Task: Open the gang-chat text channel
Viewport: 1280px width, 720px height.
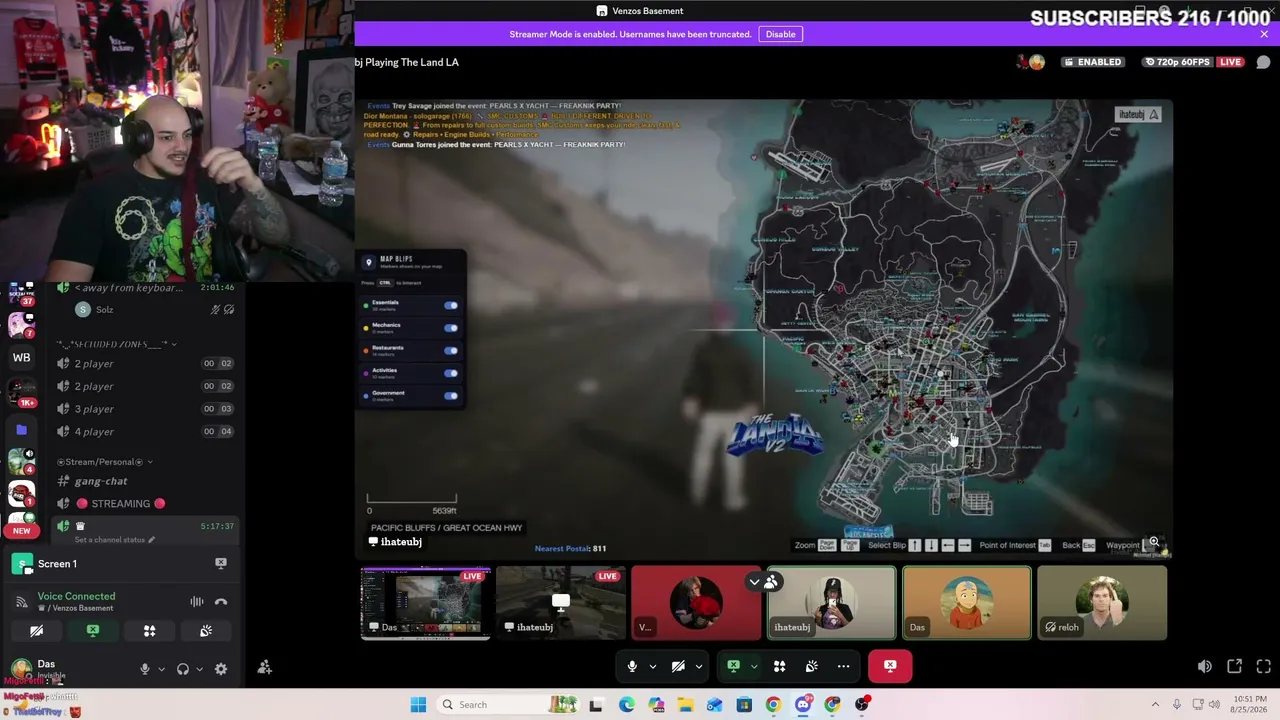Action: pyautogui.click(x=147, y=481)
